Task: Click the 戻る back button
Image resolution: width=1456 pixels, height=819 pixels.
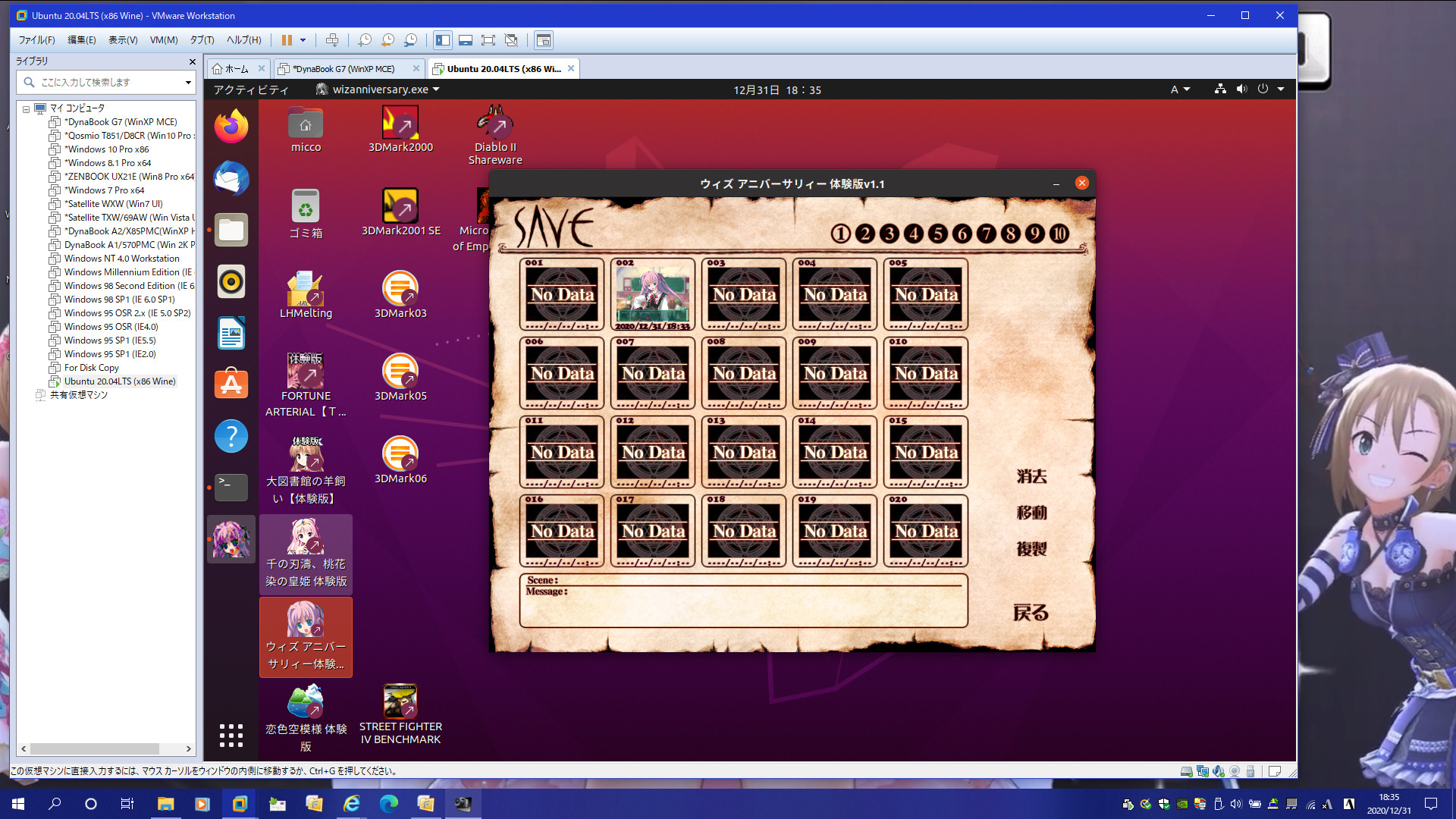Action: [1031, 612]
